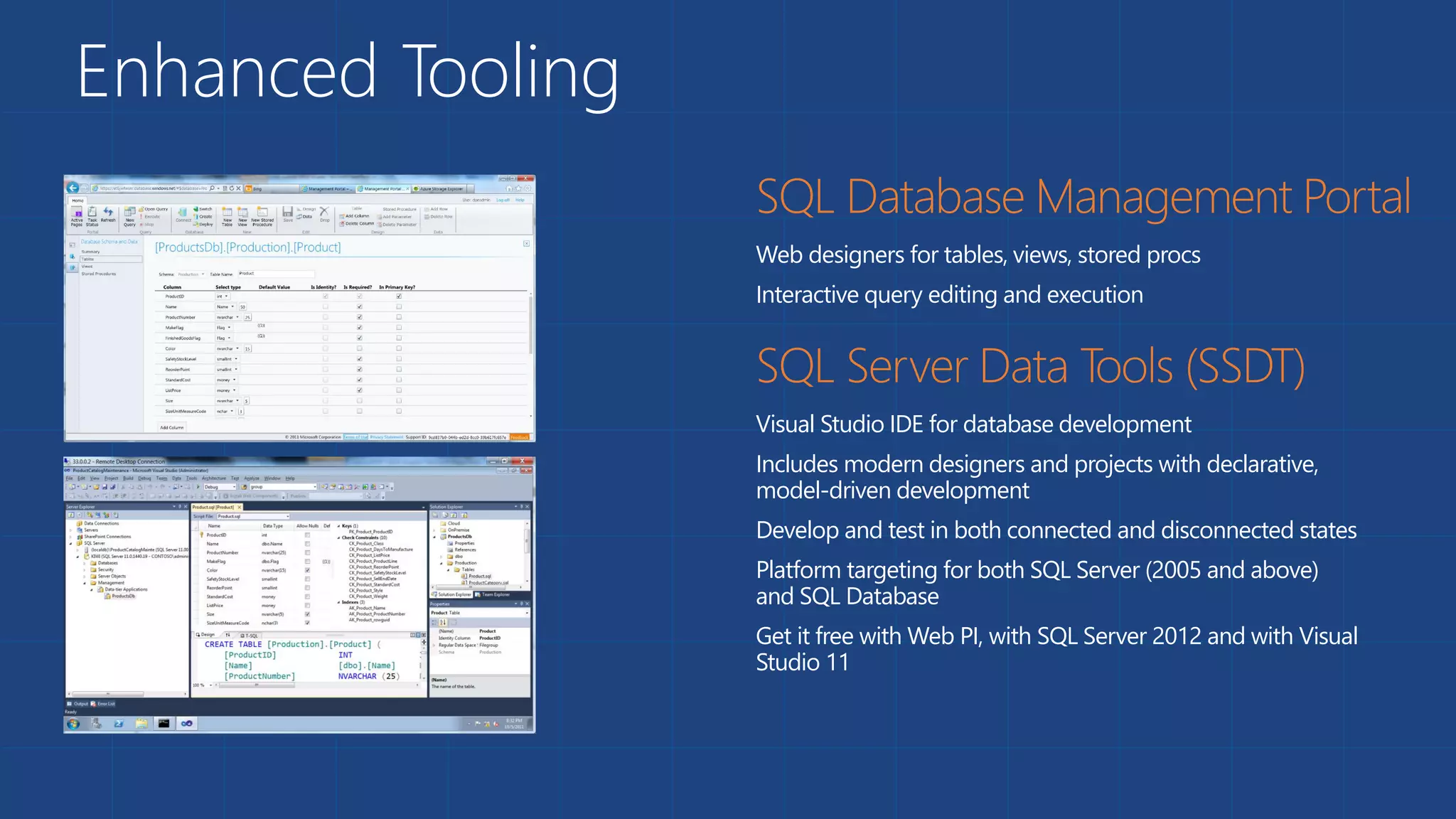Click the portal browser address bar
This screenshot has height=819, width=1456.
coord(166,188)
